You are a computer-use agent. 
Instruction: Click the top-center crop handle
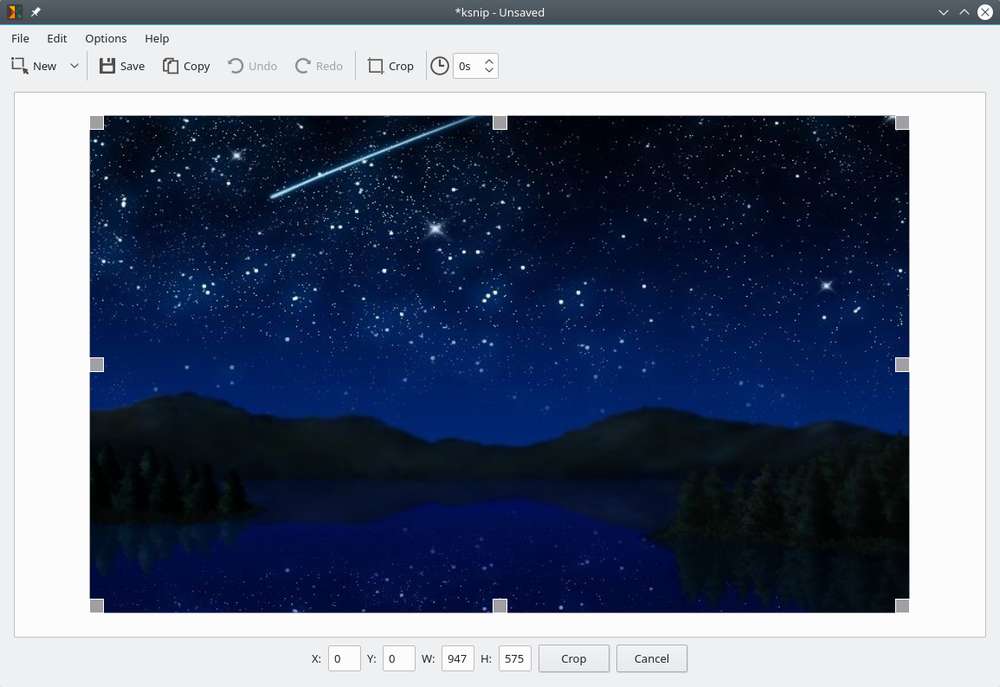[500, 122]
